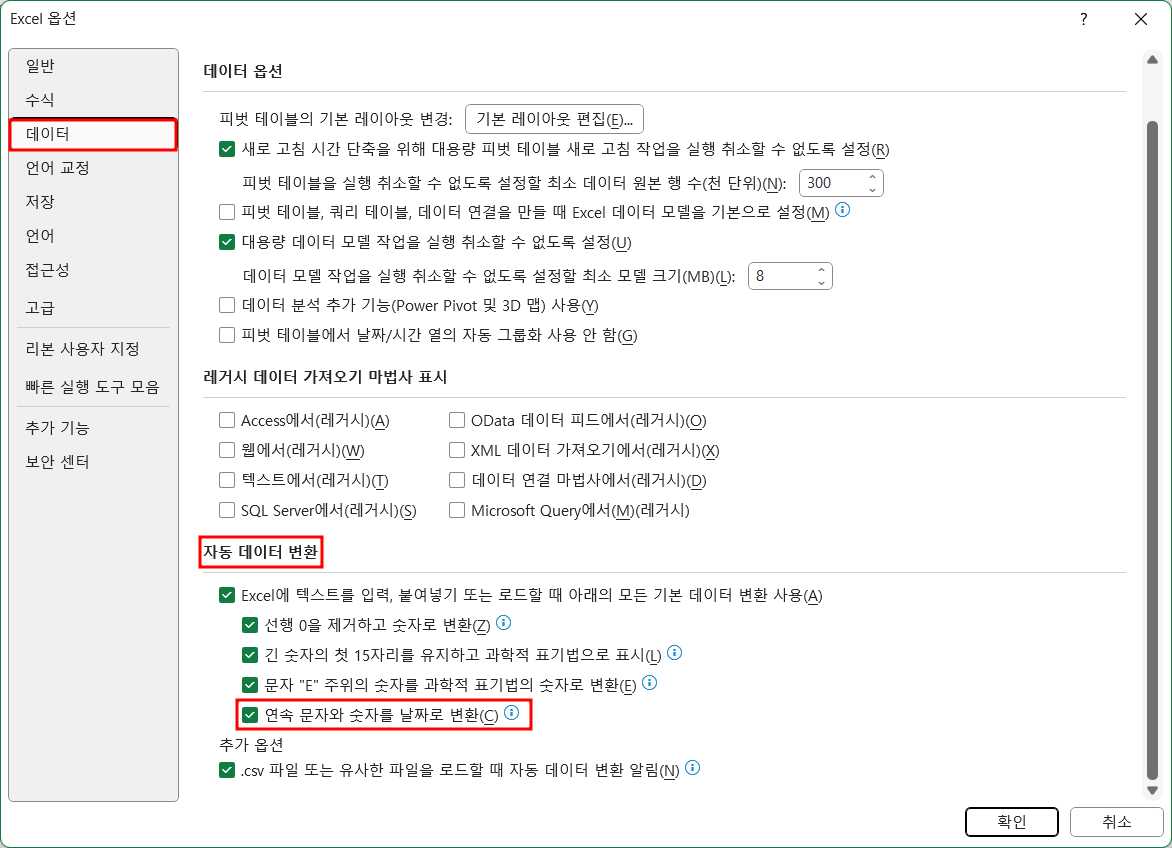Open 접근성 options category

pos(93,270)
